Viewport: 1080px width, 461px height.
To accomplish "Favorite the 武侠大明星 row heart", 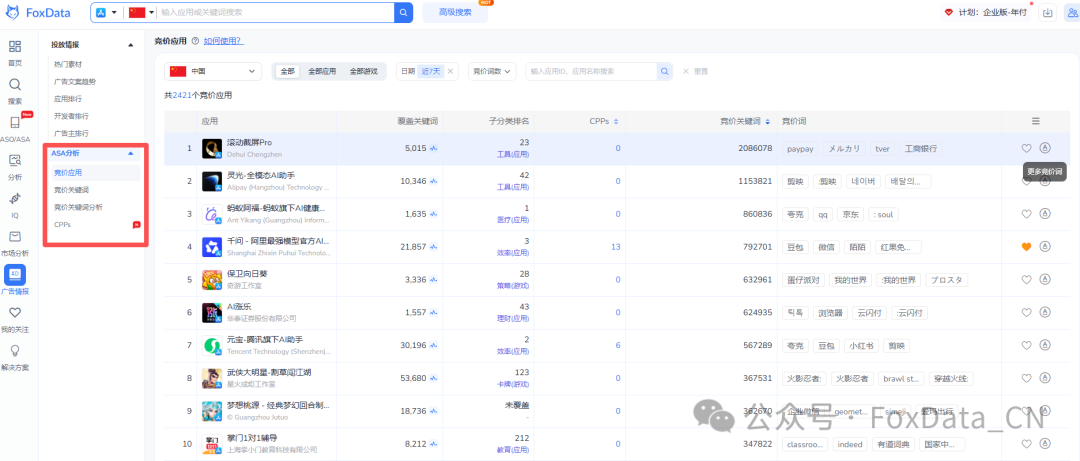I will [x=1026, y=378].
